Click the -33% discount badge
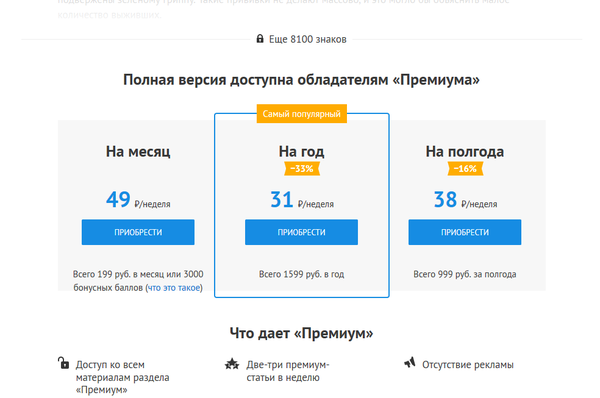This screenshot has width=600, height=398. point(302,168)
